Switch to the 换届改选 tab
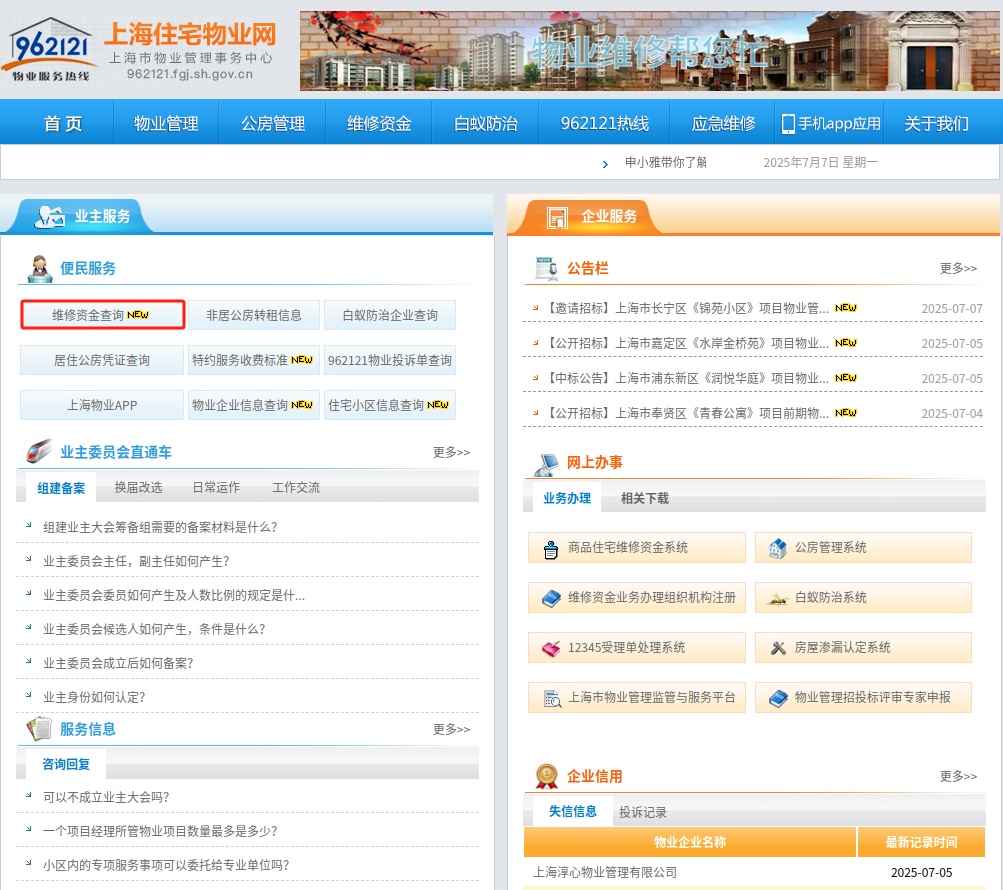This screenshot has width=1003, height=890. coord(138,487)
